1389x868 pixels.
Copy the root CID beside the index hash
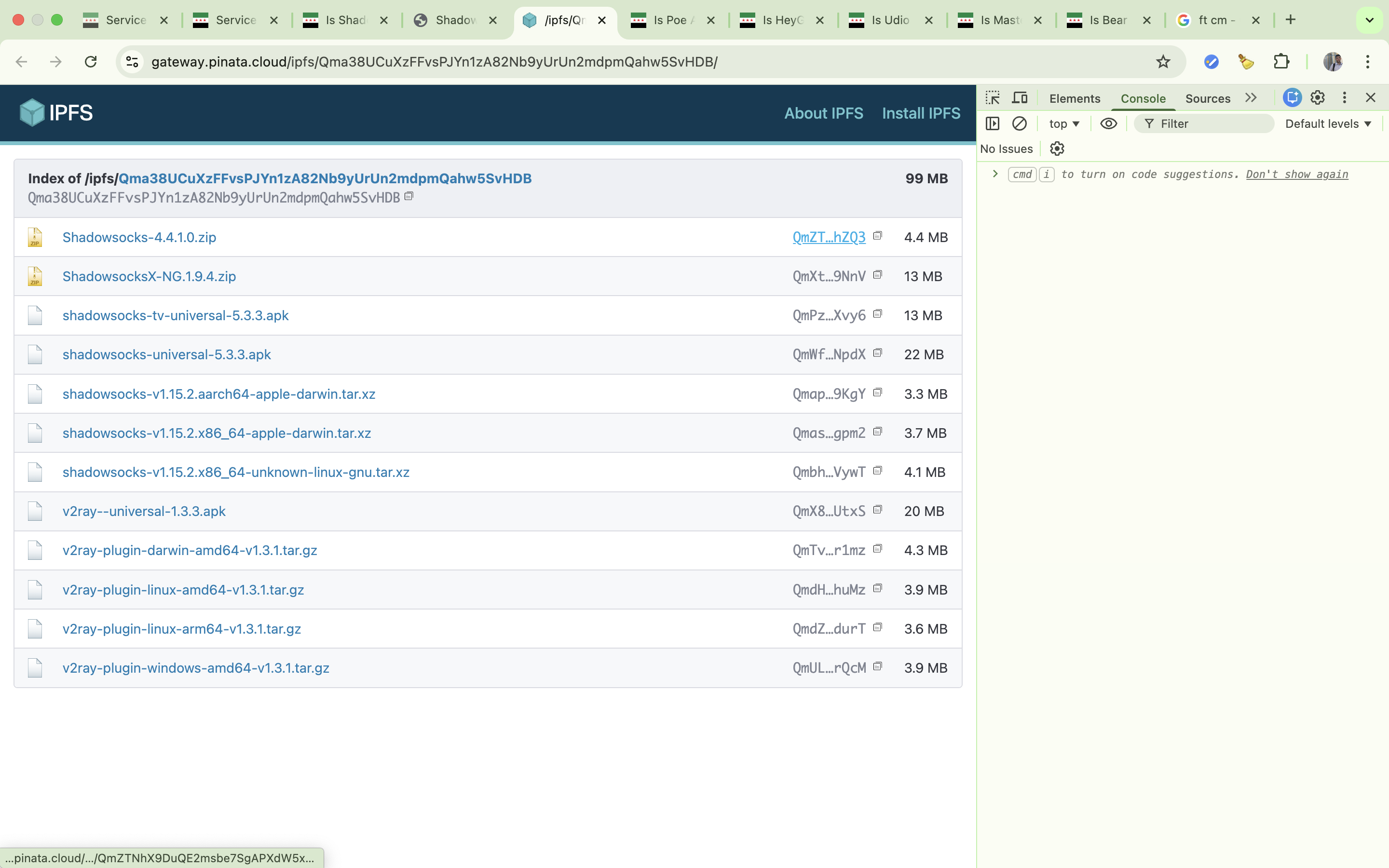[409, 196]
